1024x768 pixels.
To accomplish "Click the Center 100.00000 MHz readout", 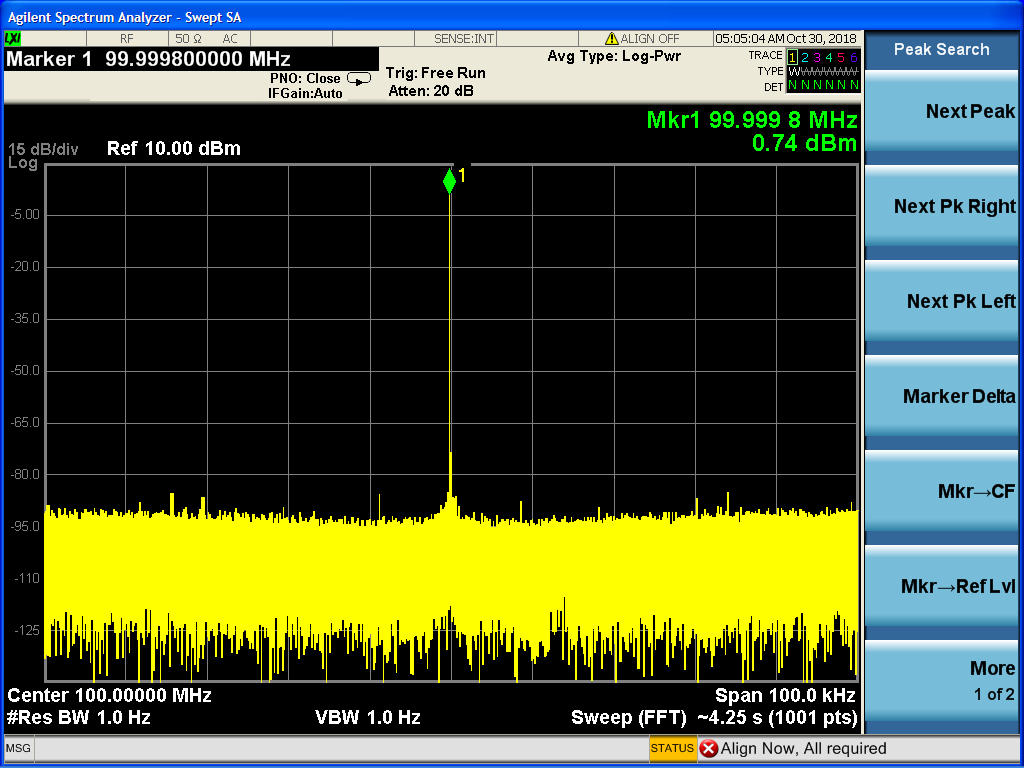I will [110, 695].
